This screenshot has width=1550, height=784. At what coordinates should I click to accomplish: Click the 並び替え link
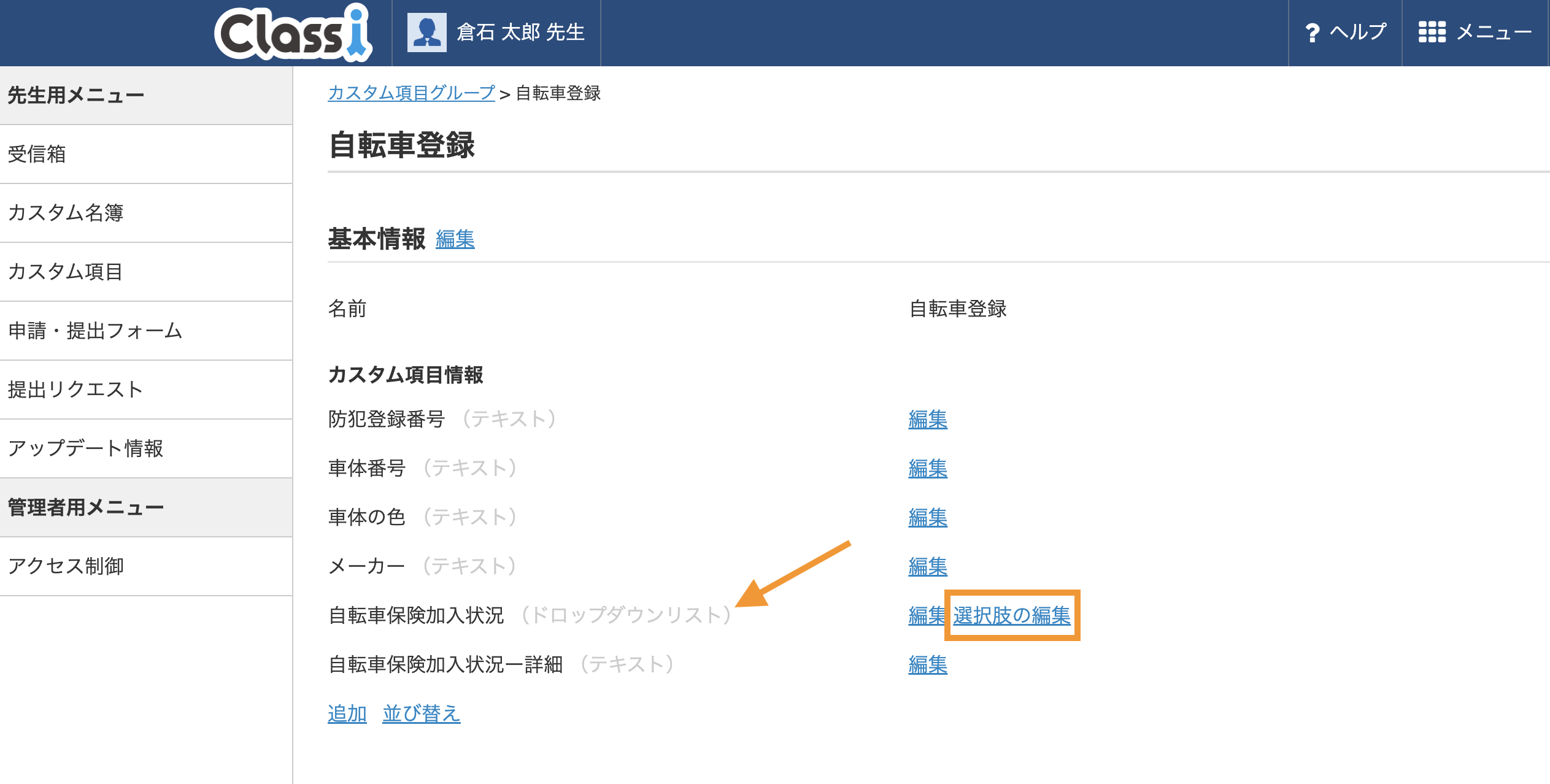(421, 713)
